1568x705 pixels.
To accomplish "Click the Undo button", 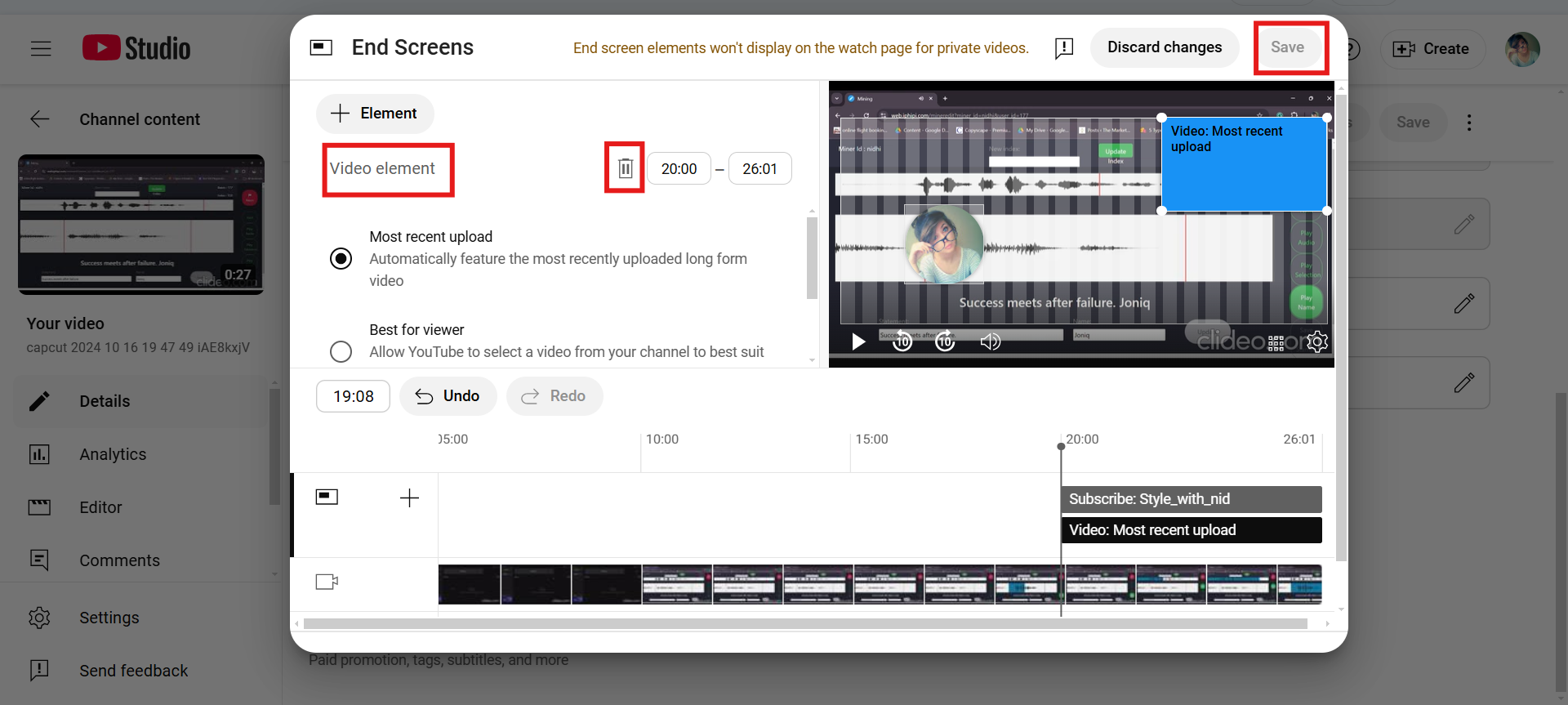I will point(448,396).
